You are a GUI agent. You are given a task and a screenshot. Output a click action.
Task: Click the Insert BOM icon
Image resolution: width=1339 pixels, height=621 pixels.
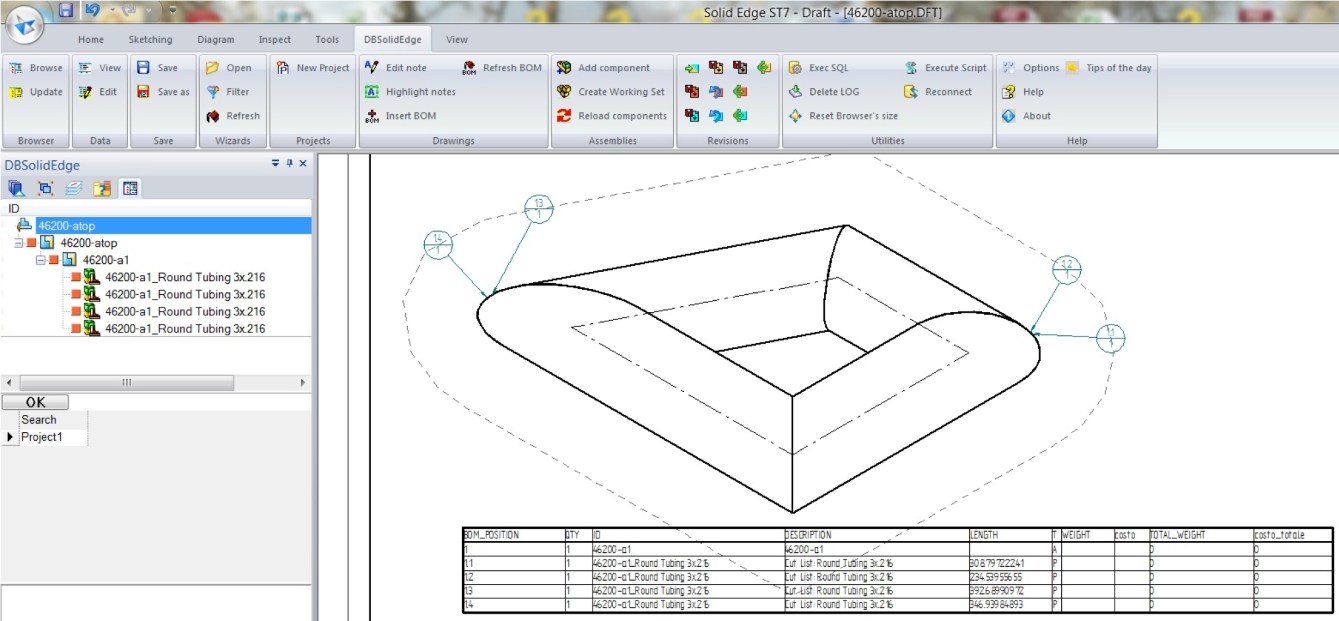pyautogui.click(x=372, y=116)
